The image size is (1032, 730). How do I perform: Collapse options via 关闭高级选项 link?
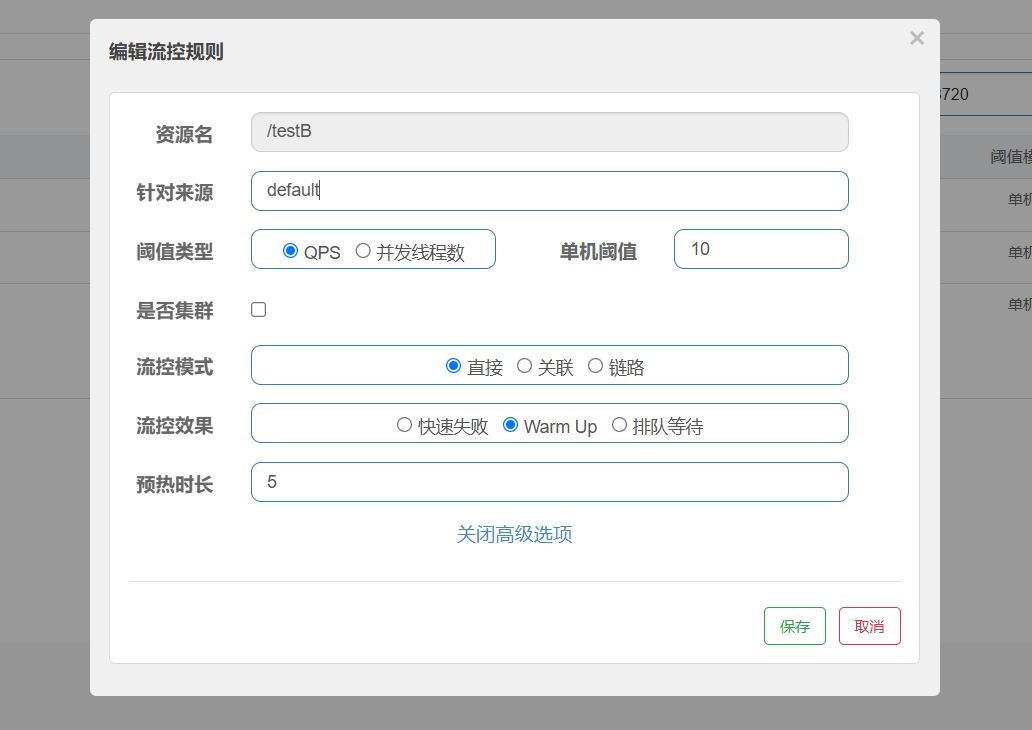pos(514,534)
